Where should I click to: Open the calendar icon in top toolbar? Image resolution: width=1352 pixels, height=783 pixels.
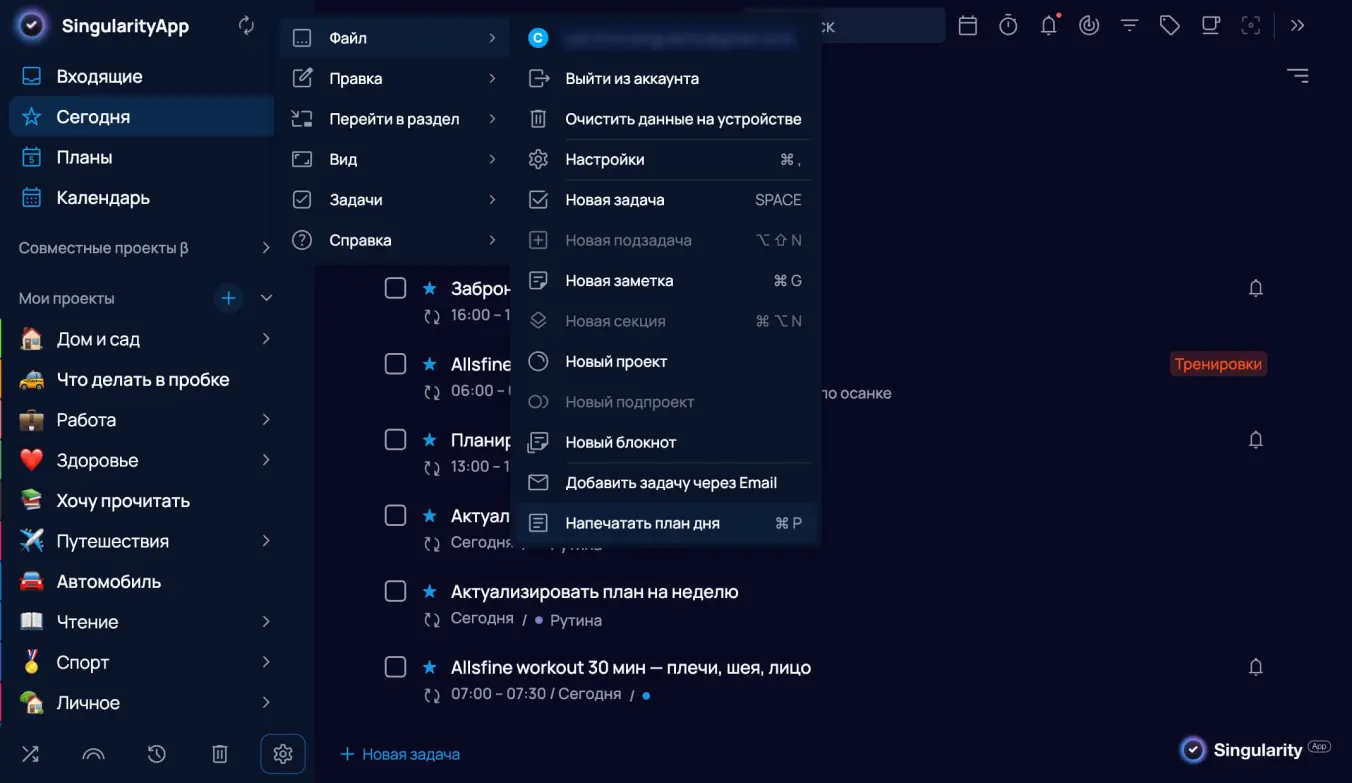coord(967,26)
